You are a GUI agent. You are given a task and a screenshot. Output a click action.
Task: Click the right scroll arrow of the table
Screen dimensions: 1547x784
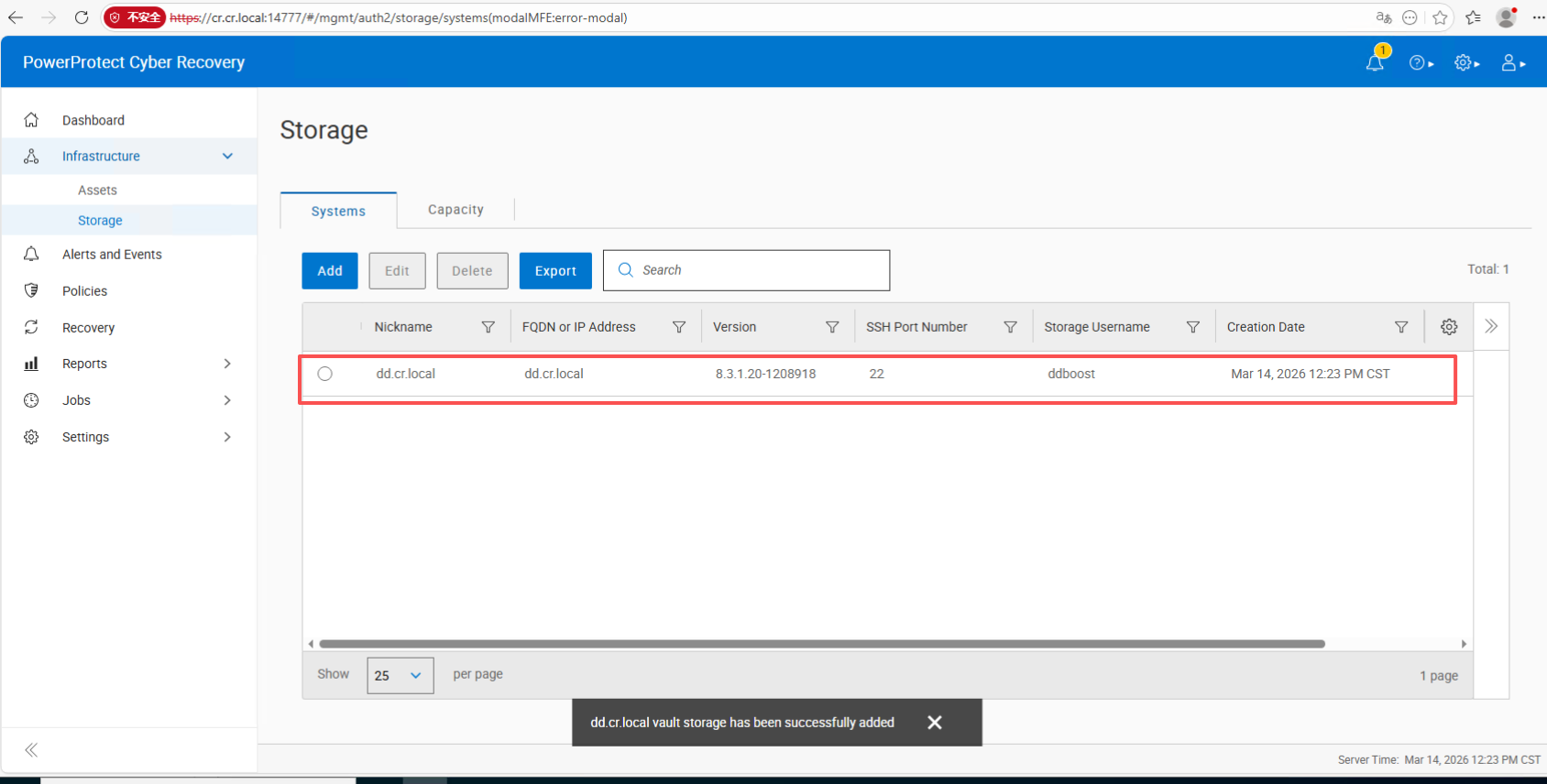[1464, 644]
